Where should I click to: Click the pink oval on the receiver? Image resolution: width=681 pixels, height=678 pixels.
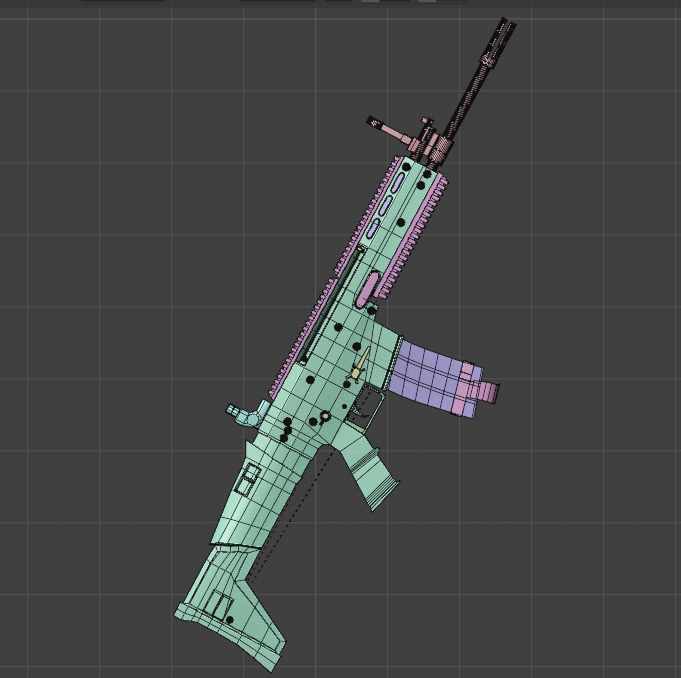click(x=367, y=289)
